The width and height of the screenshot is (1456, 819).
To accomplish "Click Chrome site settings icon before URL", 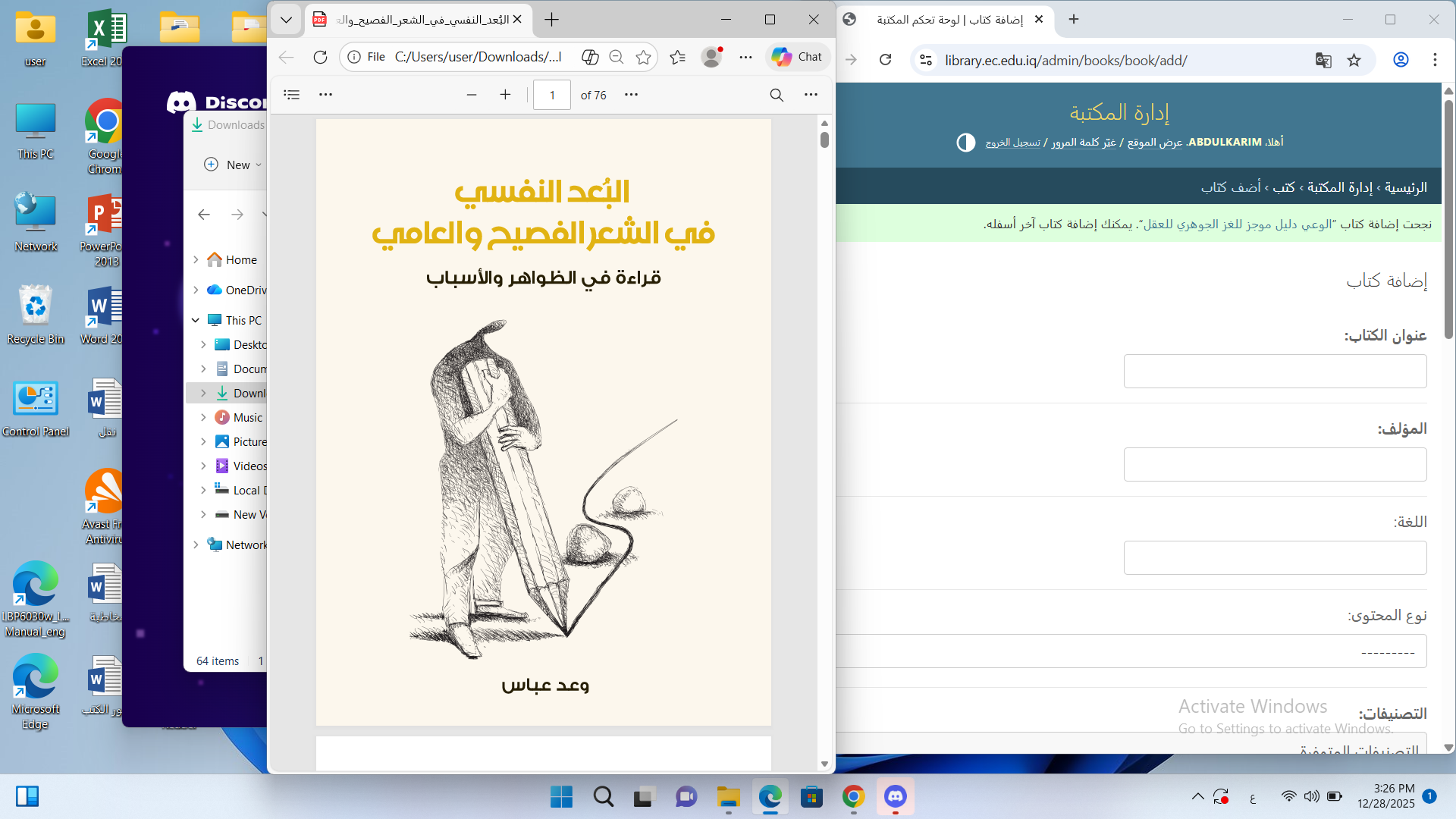I will [926, 60].
